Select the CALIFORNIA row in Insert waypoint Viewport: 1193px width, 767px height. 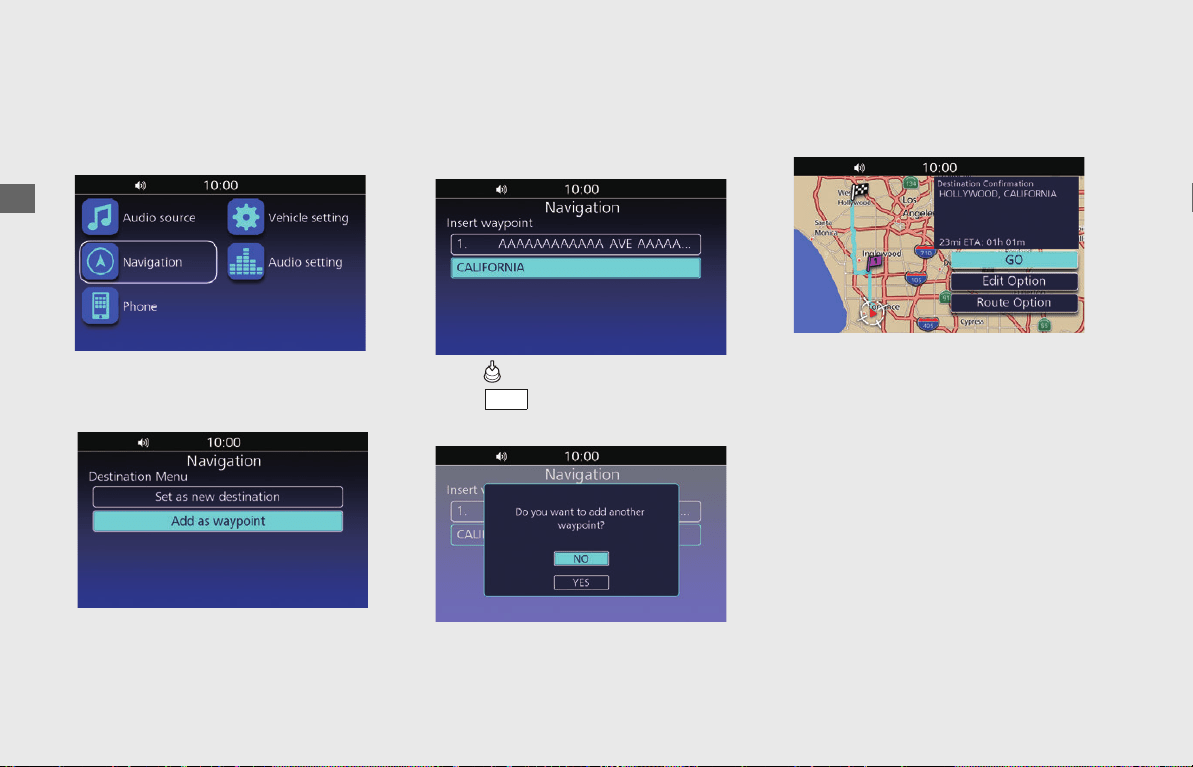tap(576, 268)
